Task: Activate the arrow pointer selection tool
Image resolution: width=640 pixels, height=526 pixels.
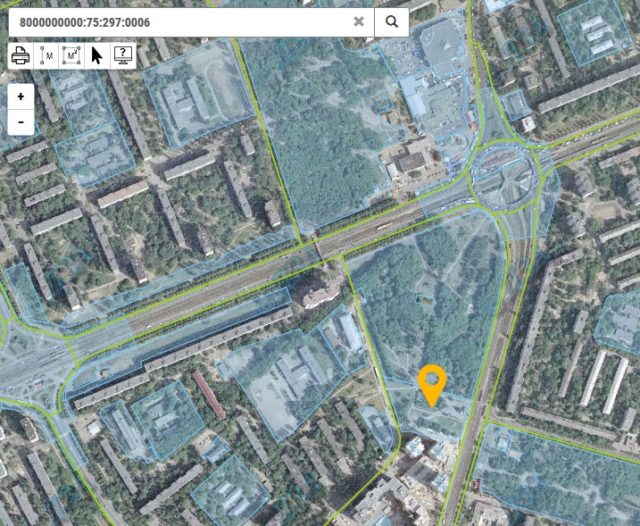Action: click(x=97, y=56)
